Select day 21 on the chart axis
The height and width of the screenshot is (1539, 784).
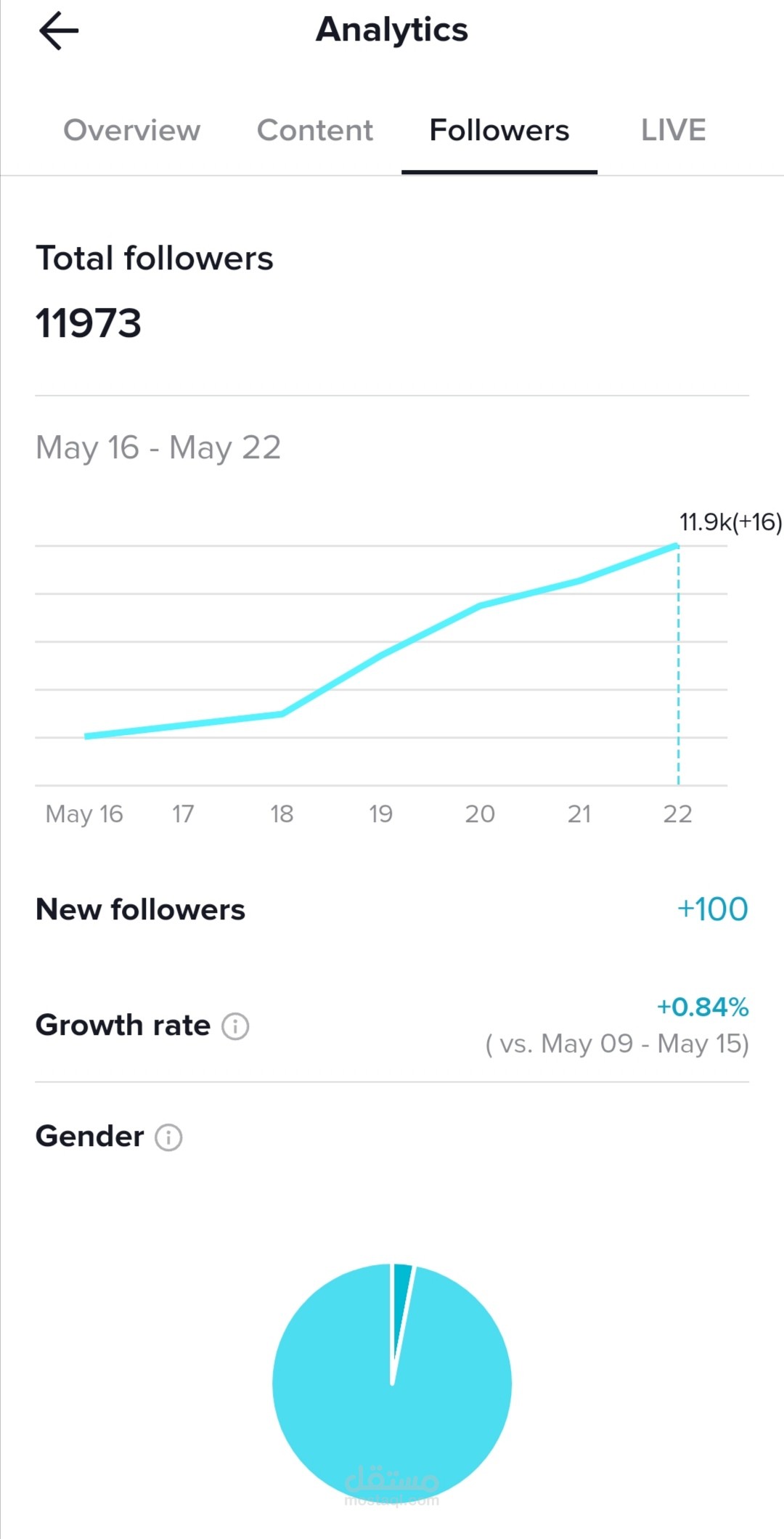click(579, 814)
